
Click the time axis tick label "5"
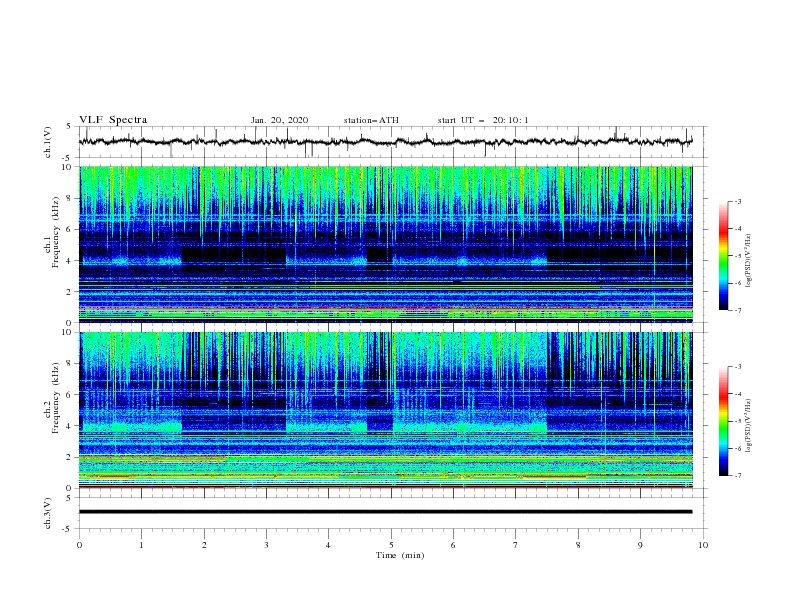pos(391,545)
